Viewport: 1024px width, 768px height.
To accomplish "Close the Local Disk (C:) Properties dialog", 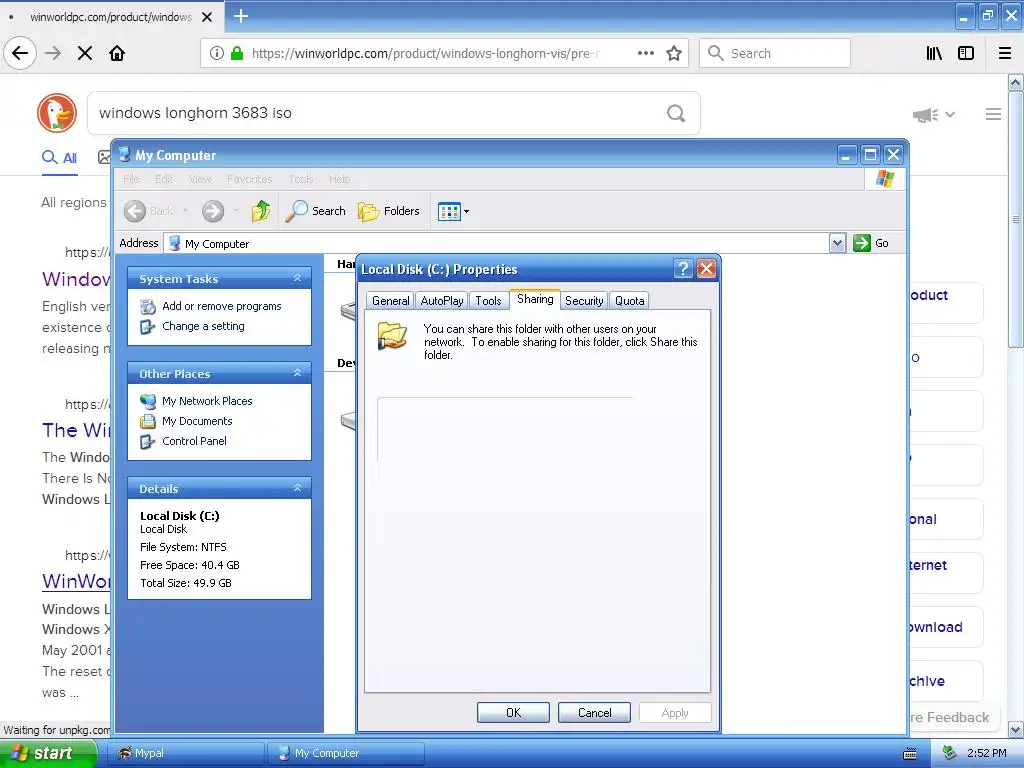I will click(x=706, y=268).
